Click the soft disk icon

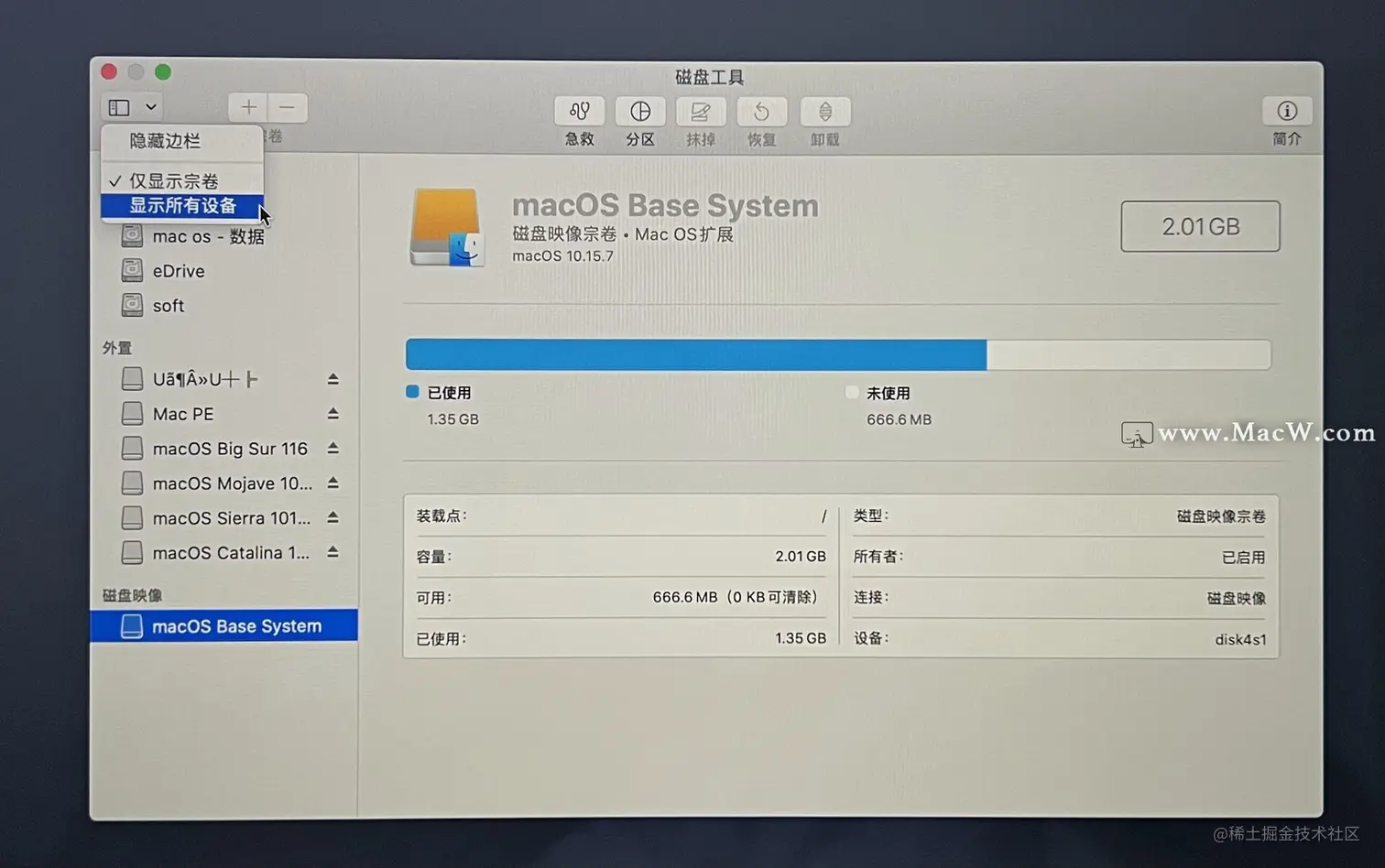pyautogui.click(x=132, y=305)
